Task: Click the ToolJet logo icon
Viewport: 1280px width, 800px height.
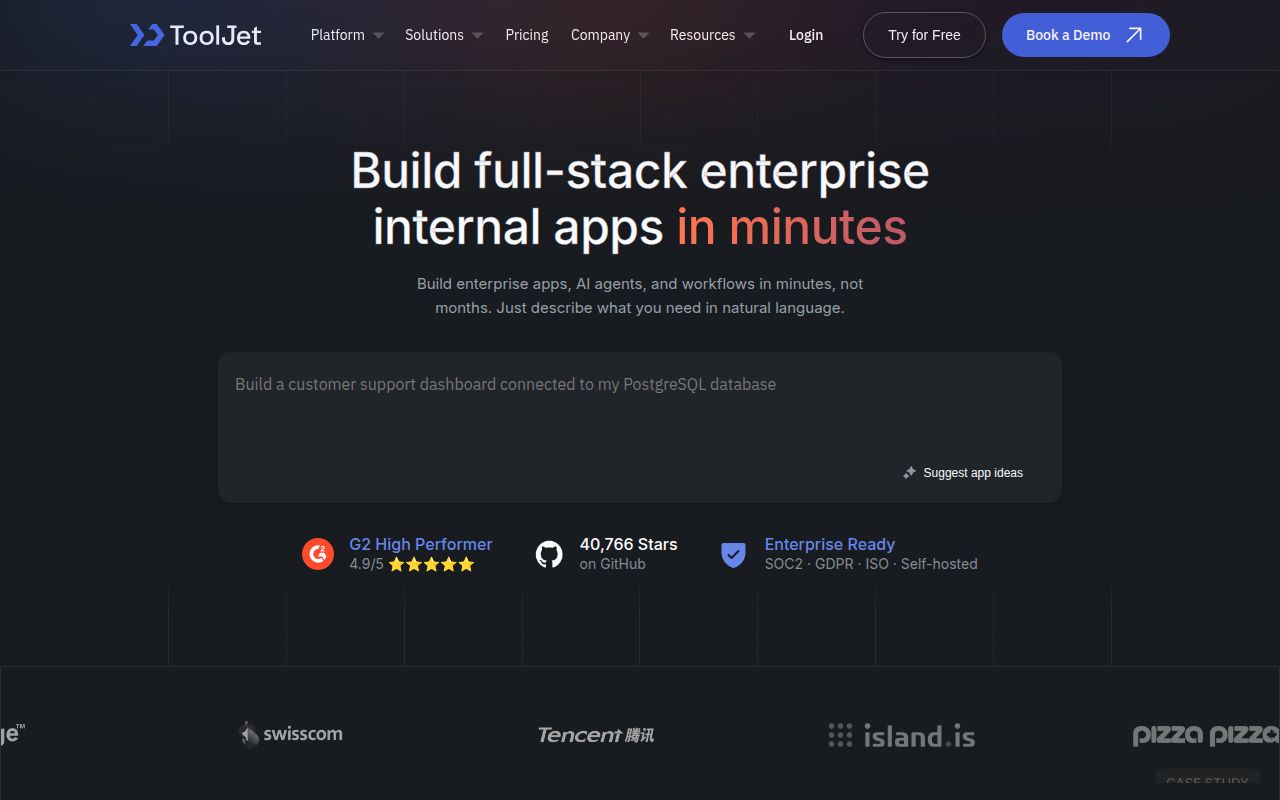Action: (x=147, y=35)
